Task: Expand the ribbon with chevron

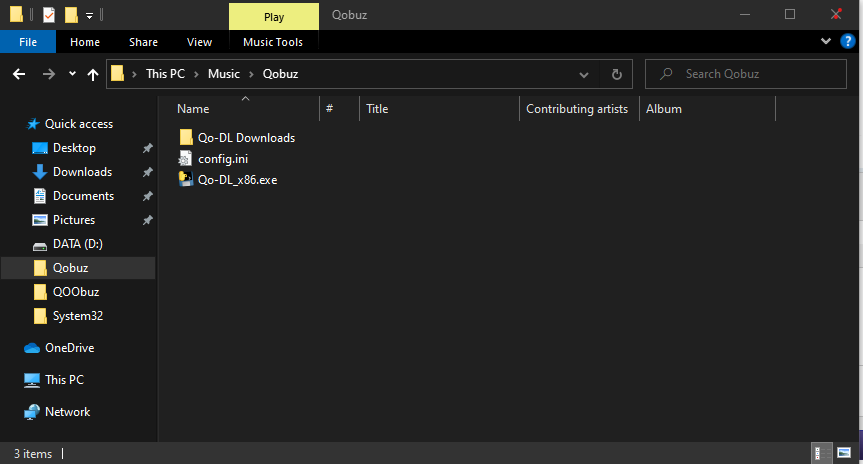Action: (x=826, y=41)
